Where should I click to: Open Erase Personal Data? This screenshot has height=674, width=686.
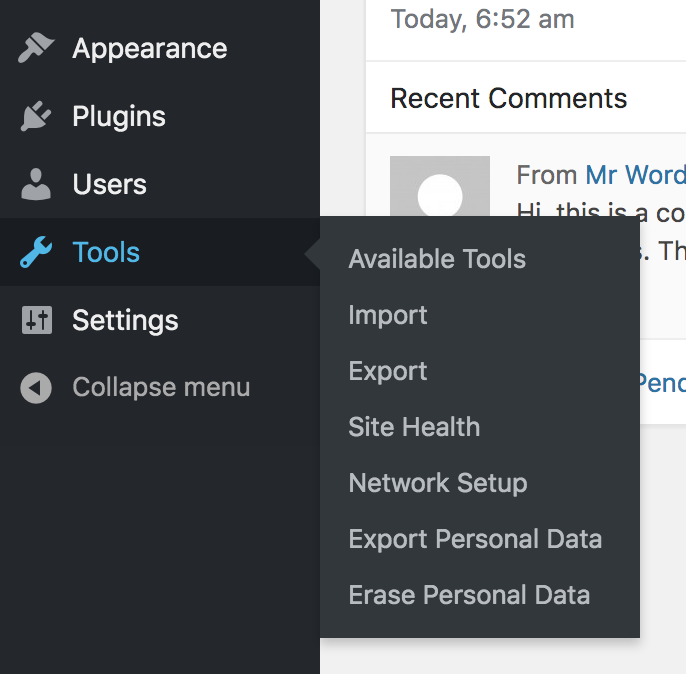pos(469,595)
